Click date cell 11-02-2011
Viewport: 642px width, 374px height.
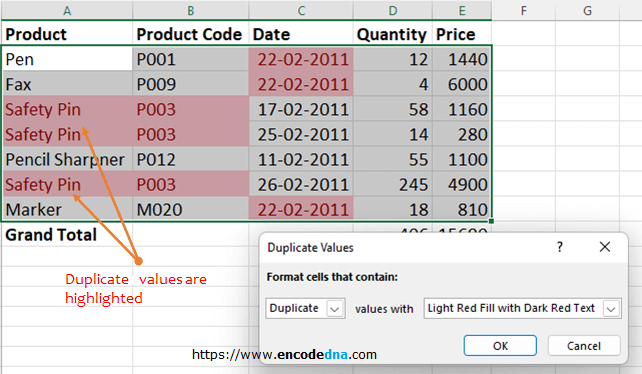click(301, 159)
